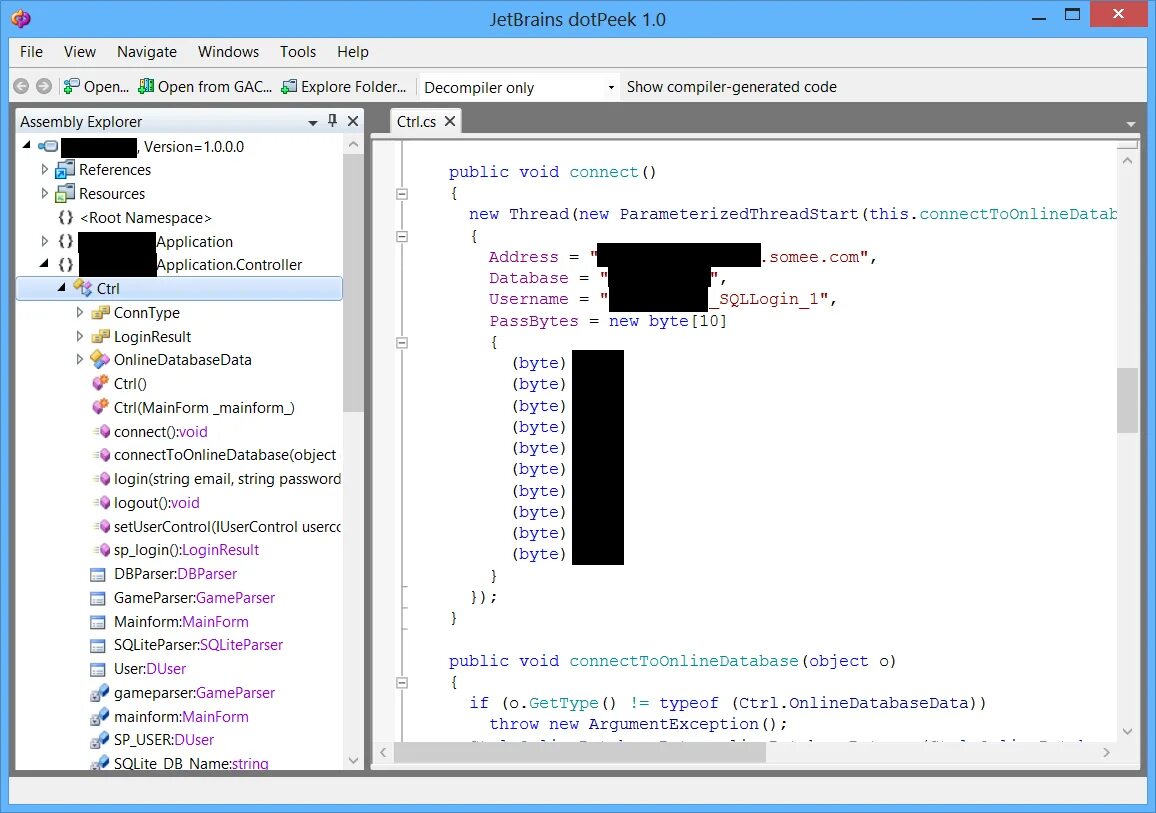Screen dimensions: 1156x813
Task: Select SQLite_DB_Name:string field
Action: tap(191, 764)
